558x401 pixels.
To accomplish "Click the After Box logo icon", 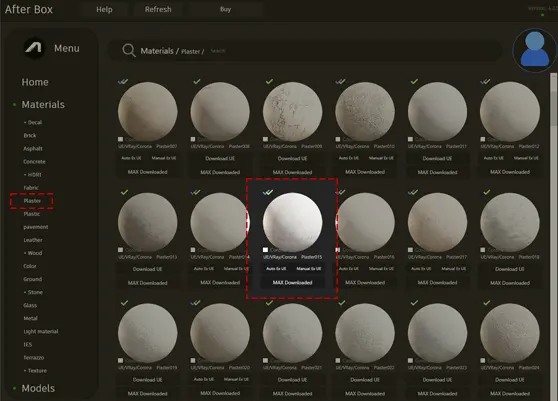I will (x=34, y=48).
